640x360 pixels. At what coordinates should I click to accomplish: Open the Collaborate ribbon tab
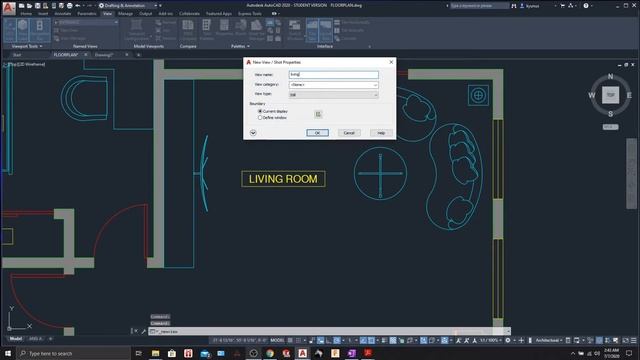pyautogui.click(x=189, y=13)
